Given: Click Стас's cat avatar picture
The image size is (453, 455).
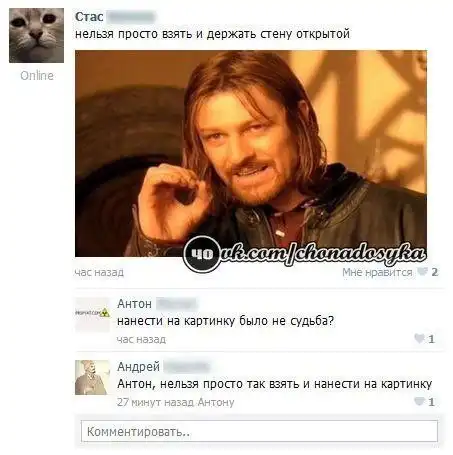Looking at the screenshot, I should coord(36,35).
